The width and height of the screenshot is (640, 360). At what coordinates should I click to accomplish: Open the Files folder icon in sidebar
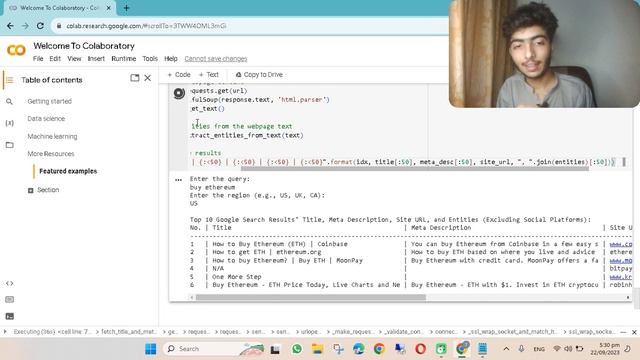click(x=9, y=145)
